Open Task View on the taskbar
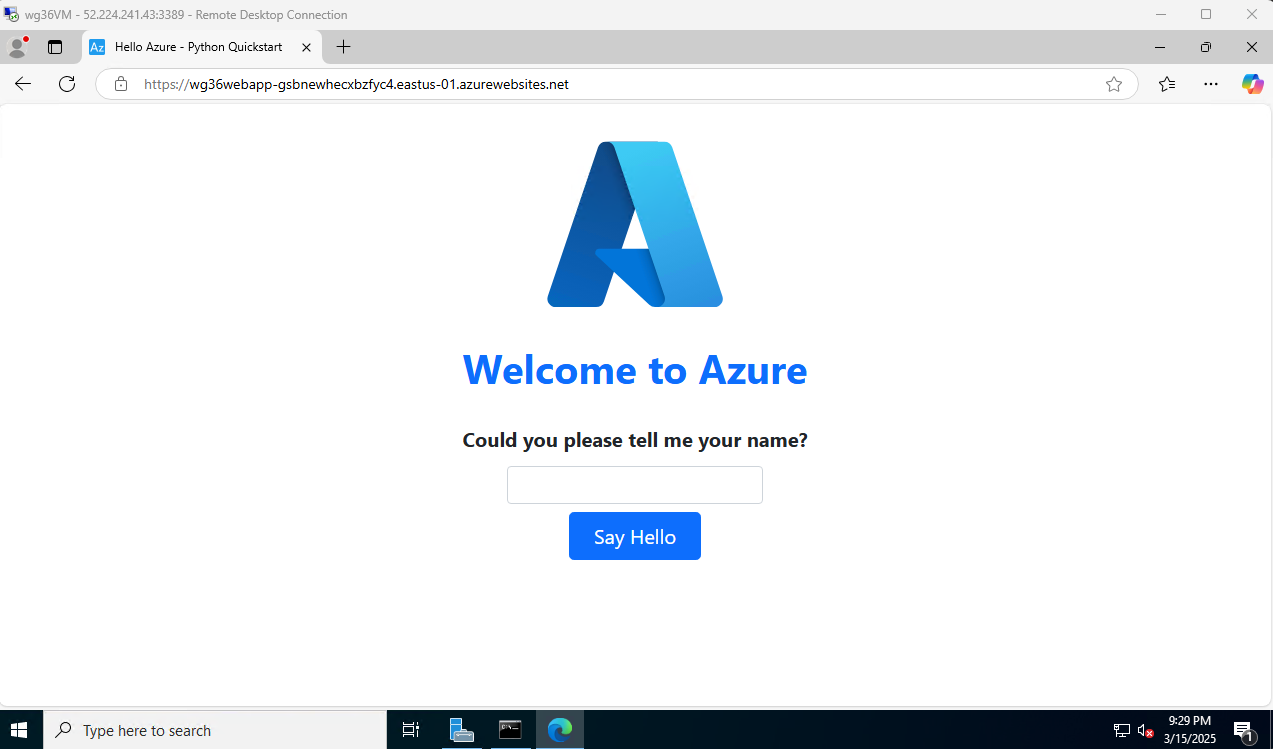 click(410, 730)
